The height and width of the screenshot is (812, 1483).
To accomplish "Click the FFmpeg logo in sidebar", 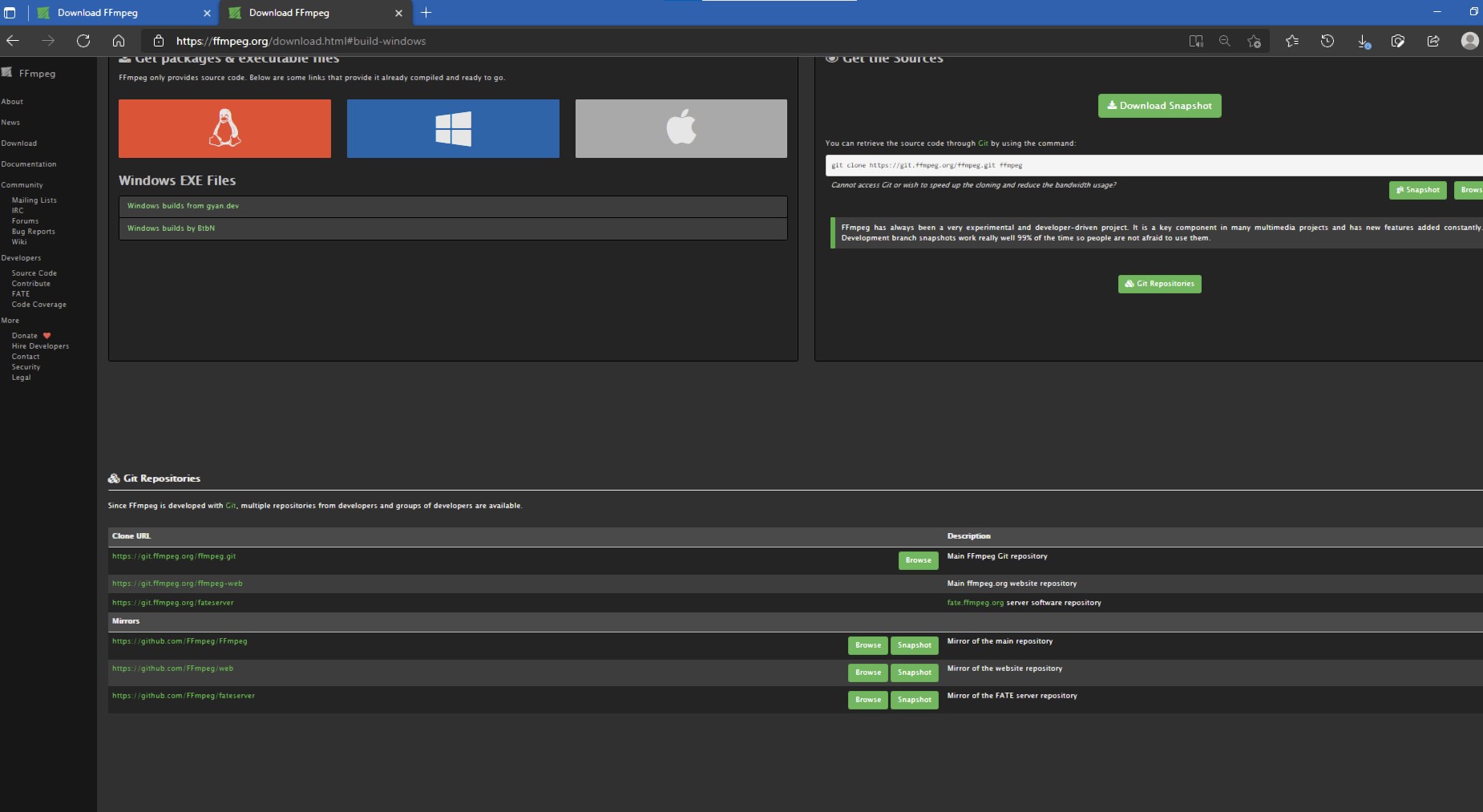I will tap(7, 72).
